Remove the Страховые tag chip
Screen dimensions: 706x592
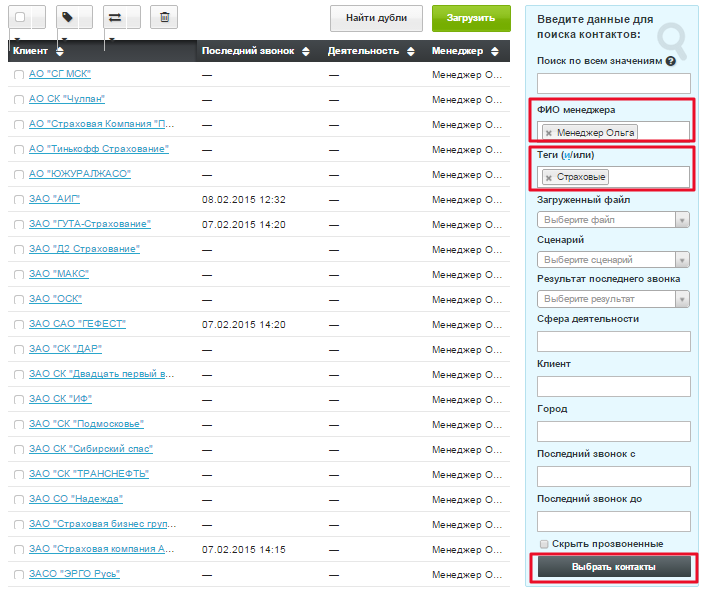(x=548, y=177)
